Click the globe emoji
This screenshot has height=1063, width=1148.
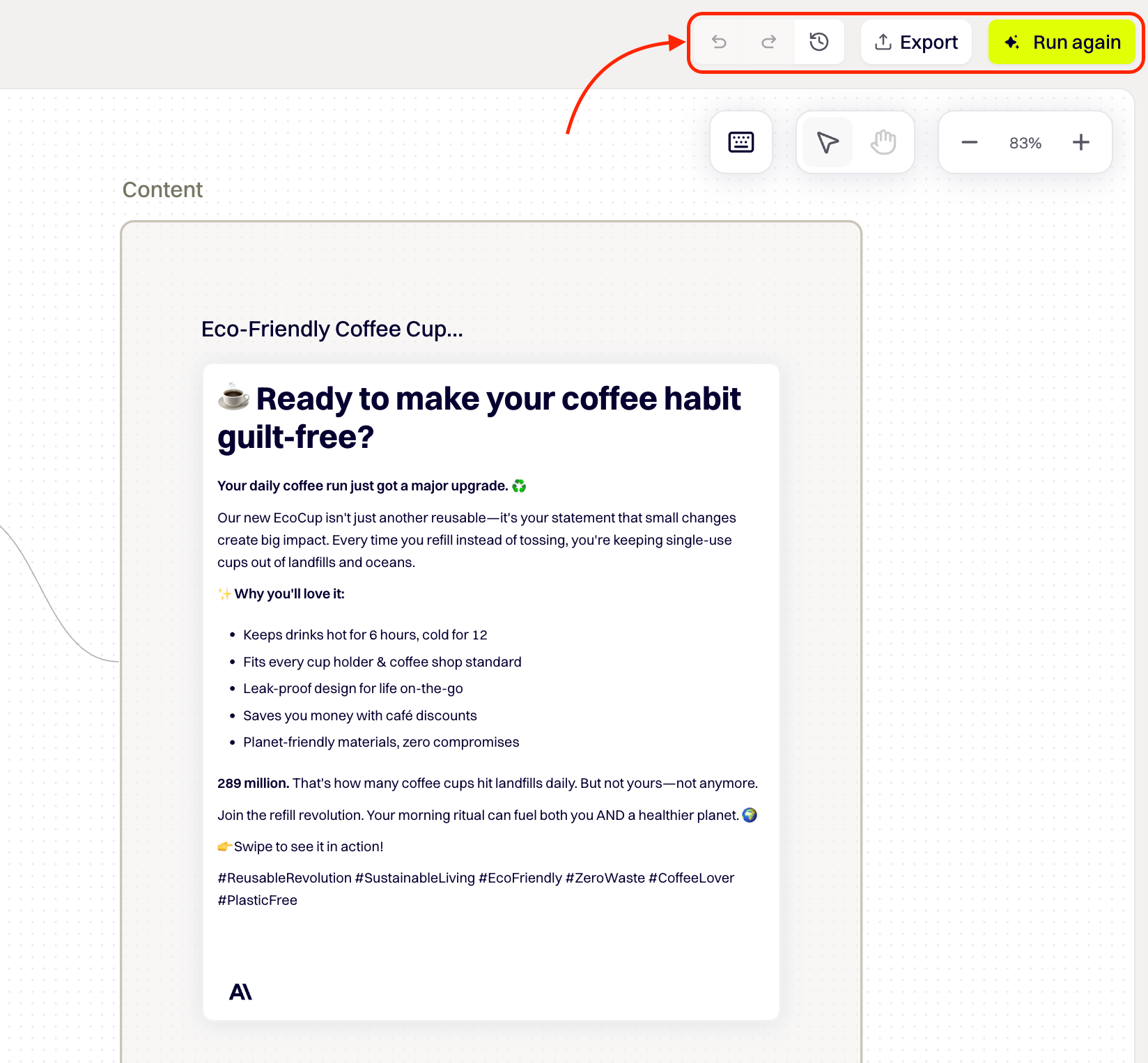tap(750, 815)
